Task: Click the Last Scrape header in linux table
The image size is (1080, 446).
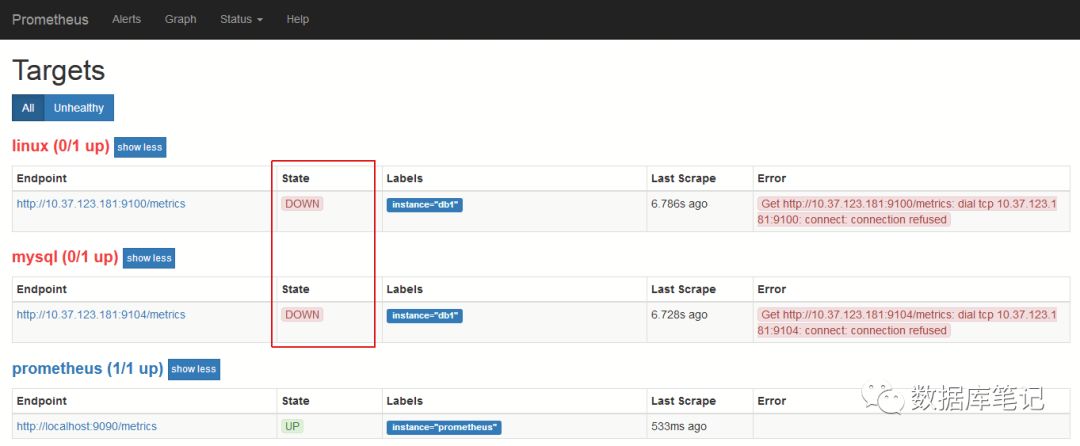Action: point(683,178)
